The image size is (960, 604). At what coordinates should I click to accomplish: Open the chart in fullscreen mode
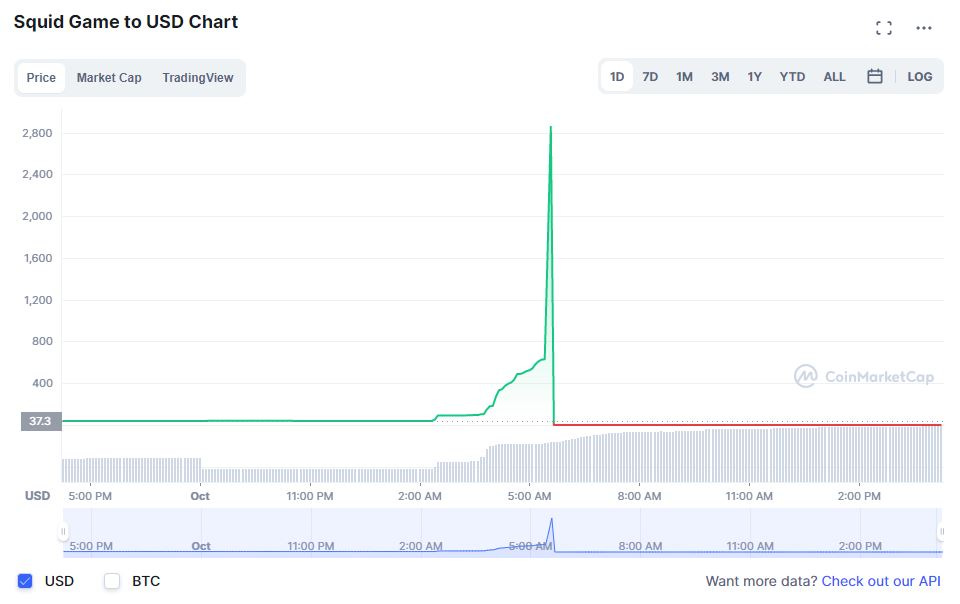tap(883, 28)
